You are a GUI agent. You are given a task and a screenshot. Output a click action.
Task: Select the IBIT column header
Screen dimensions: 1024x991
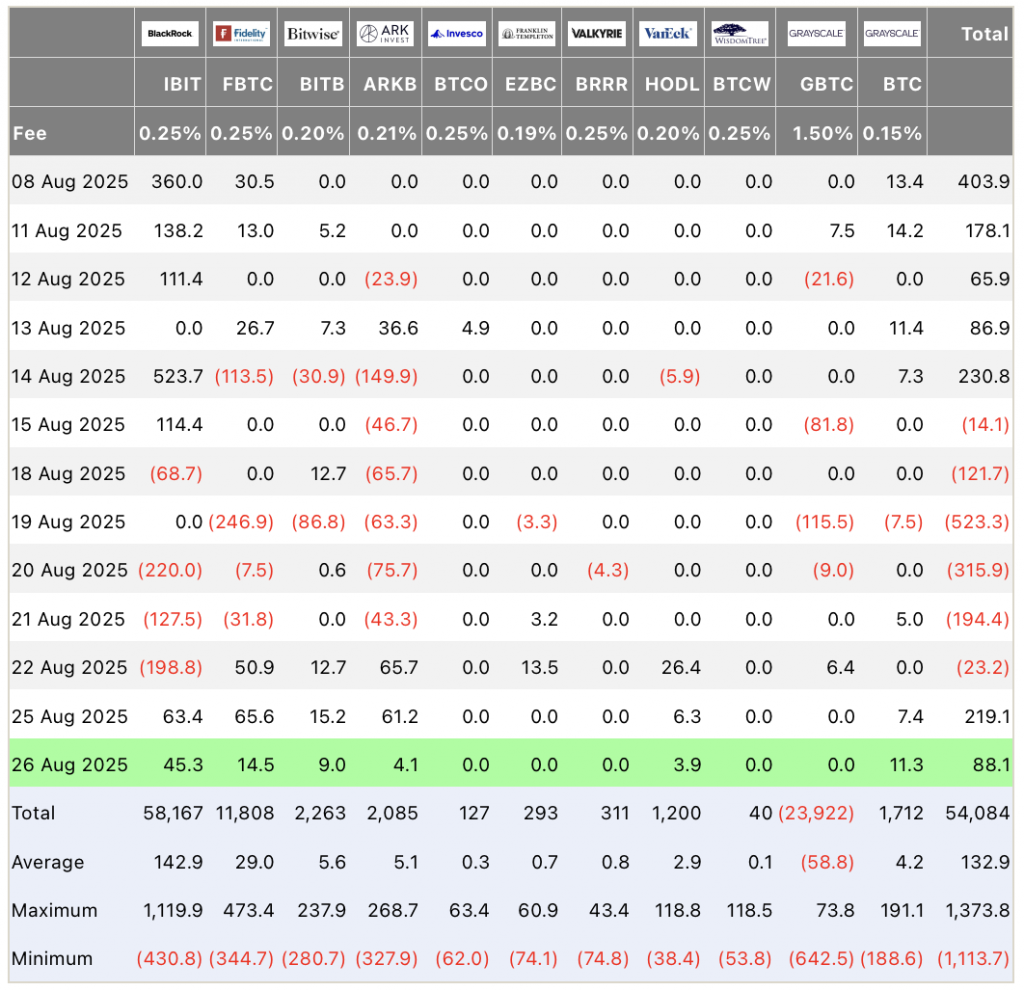182,84
